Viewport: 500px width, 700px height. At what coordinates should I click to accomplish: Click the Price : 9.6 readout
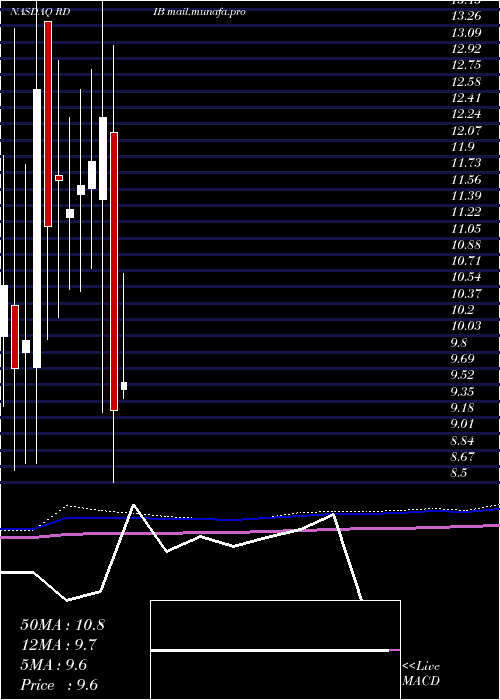pos(59,685)
